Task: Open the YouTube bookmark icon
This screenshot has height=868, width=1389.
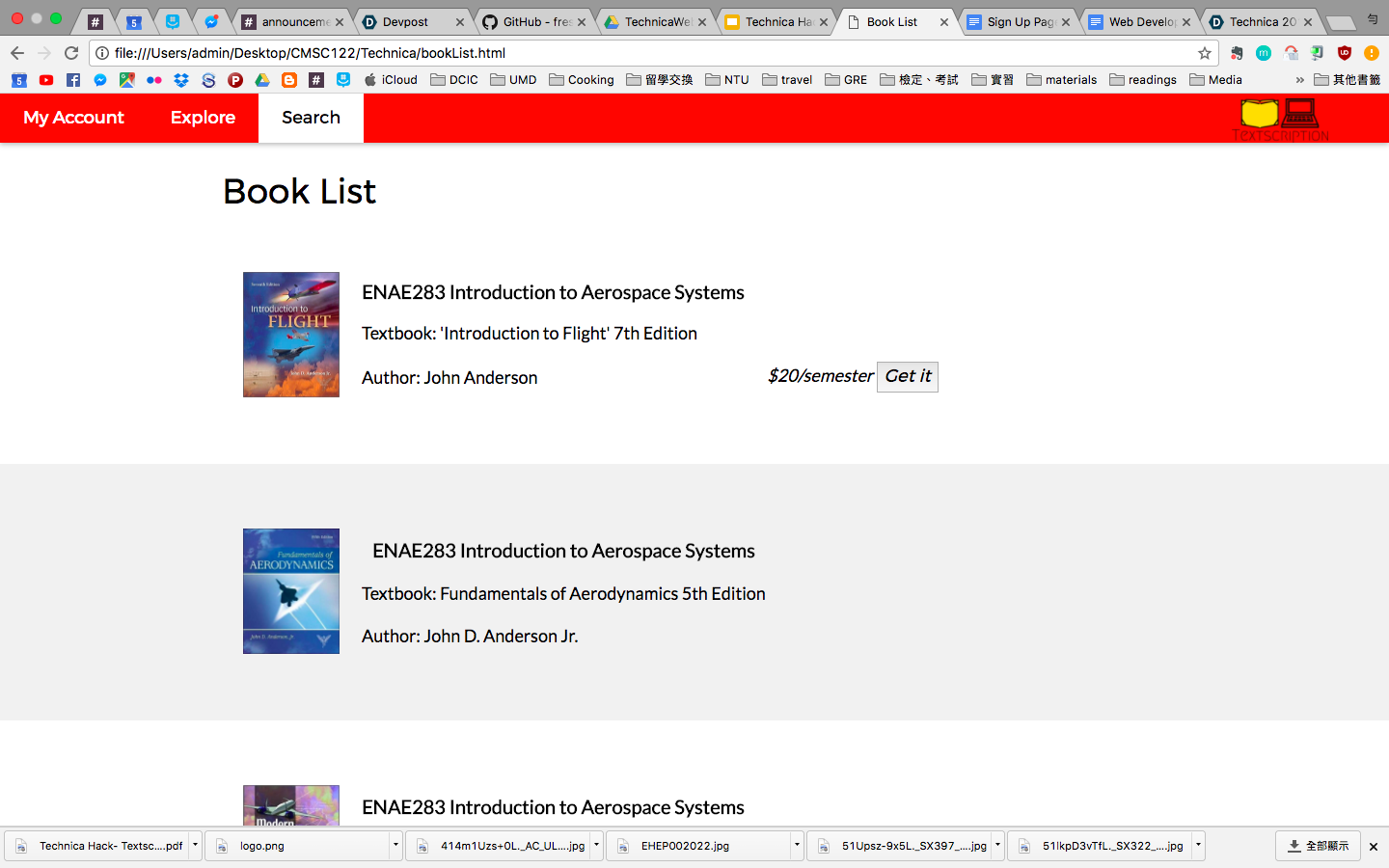Action: 46,80
